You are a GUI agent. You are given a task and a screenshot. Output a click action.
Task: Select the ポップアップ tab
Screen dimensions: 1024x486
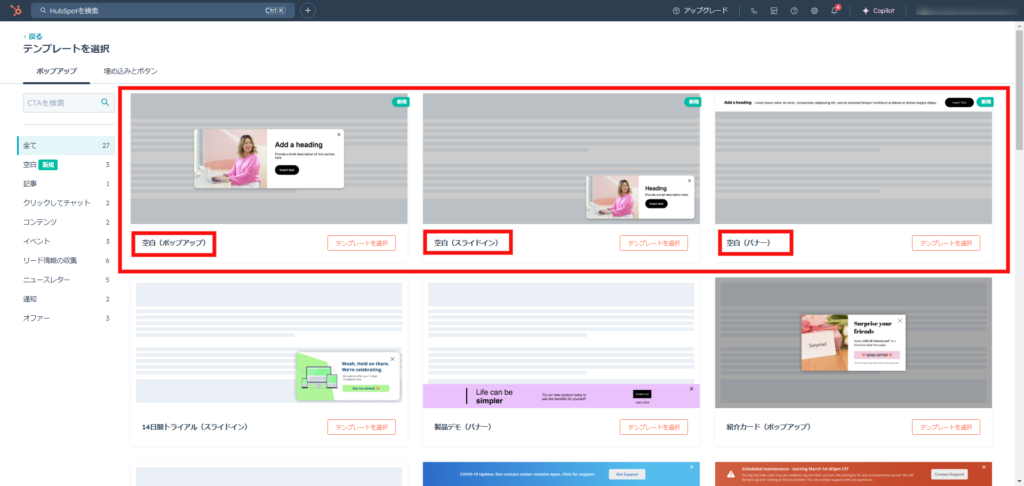click(56, 71)
